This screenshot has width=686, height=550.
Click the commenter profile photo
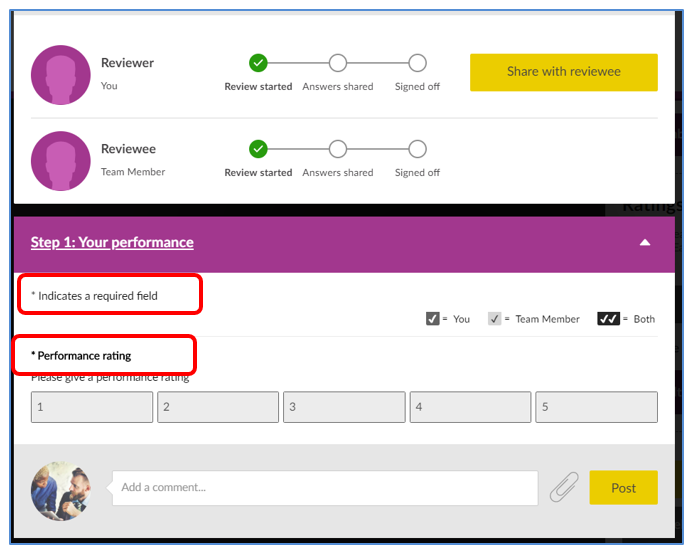[61, 491]
